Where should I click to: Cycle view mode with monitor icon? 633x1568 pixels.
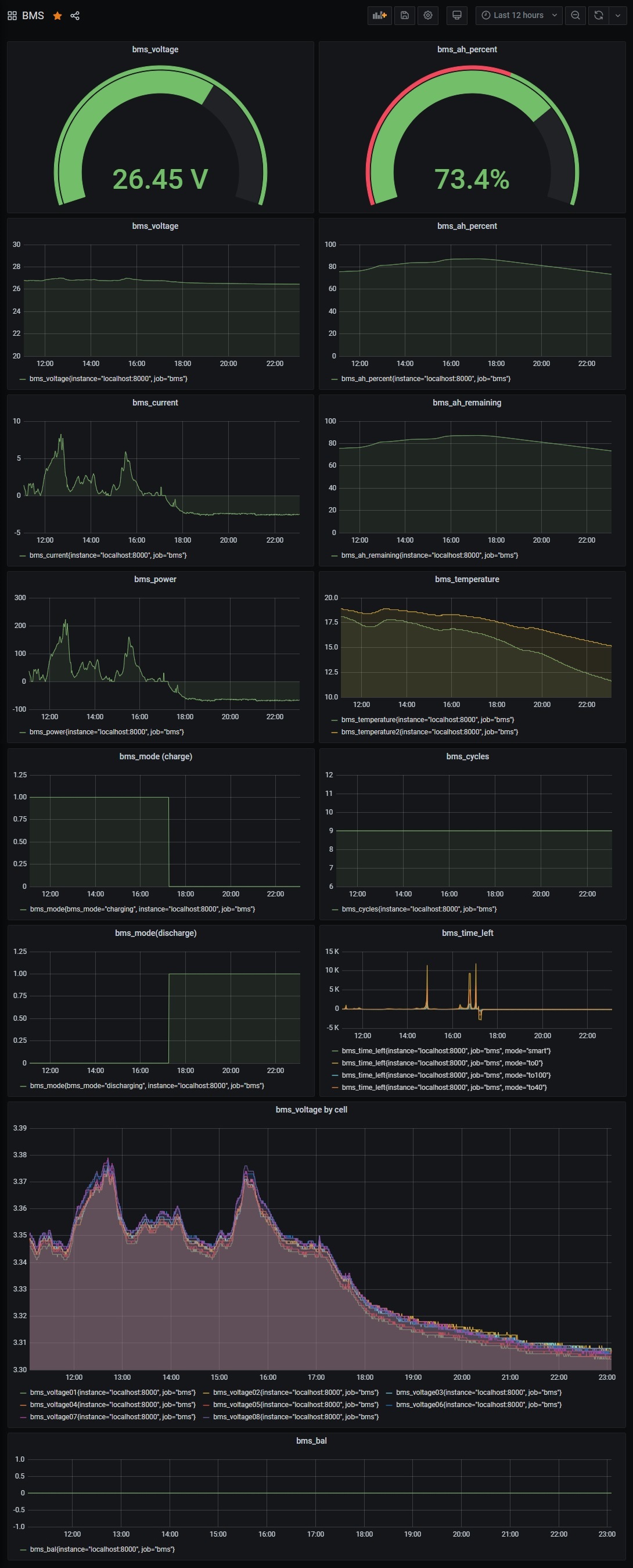[x=457, y=15]
